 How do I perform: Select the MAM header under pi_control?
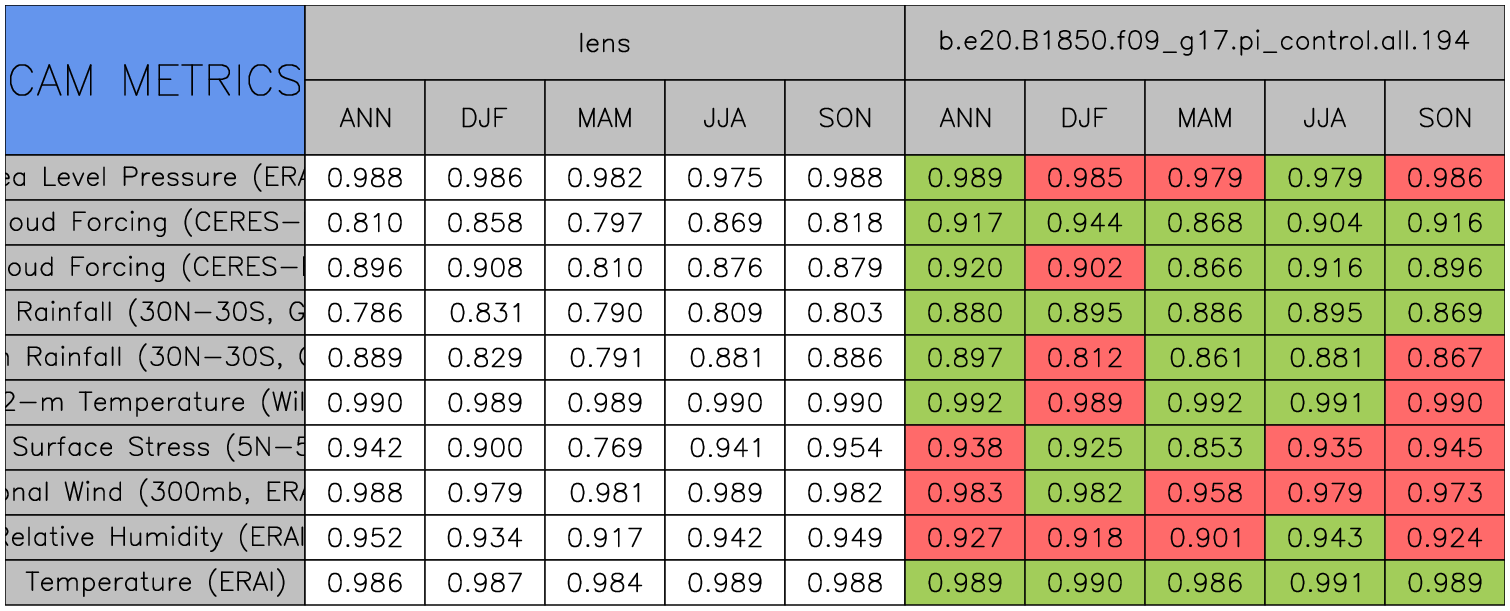click(x=1204, y=118)
